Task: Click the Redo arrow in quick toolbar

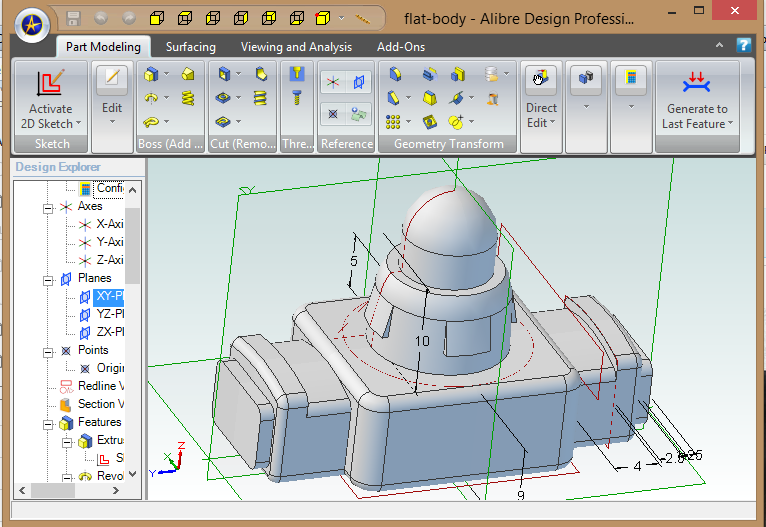Action: tap(129, 19)
